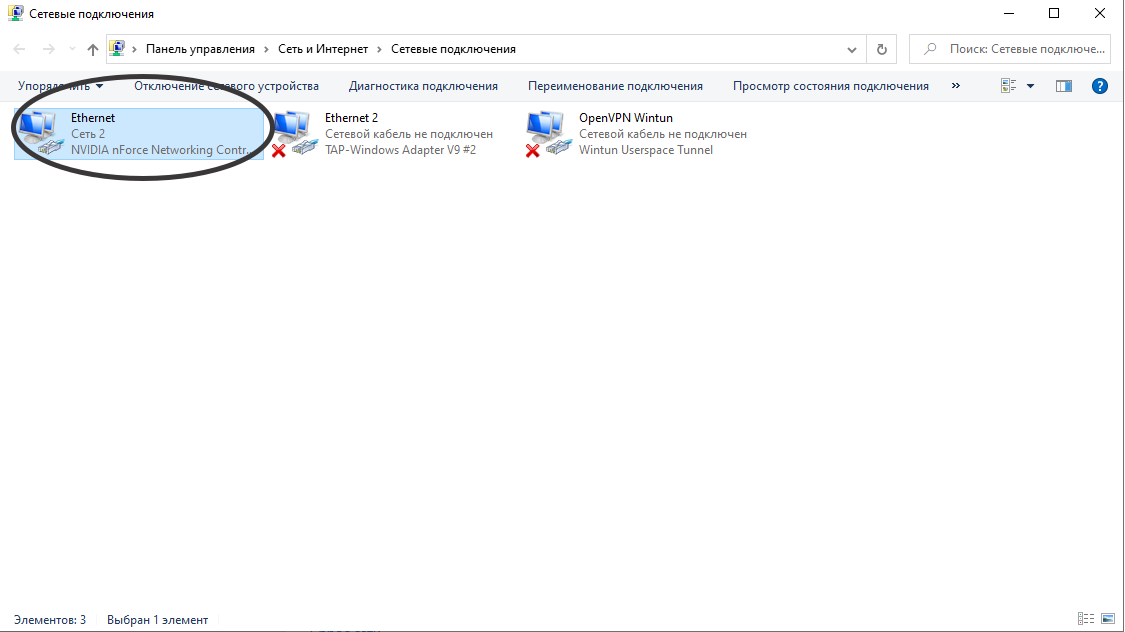
Task: Click the Help question mark icon
Action: 1100,86
